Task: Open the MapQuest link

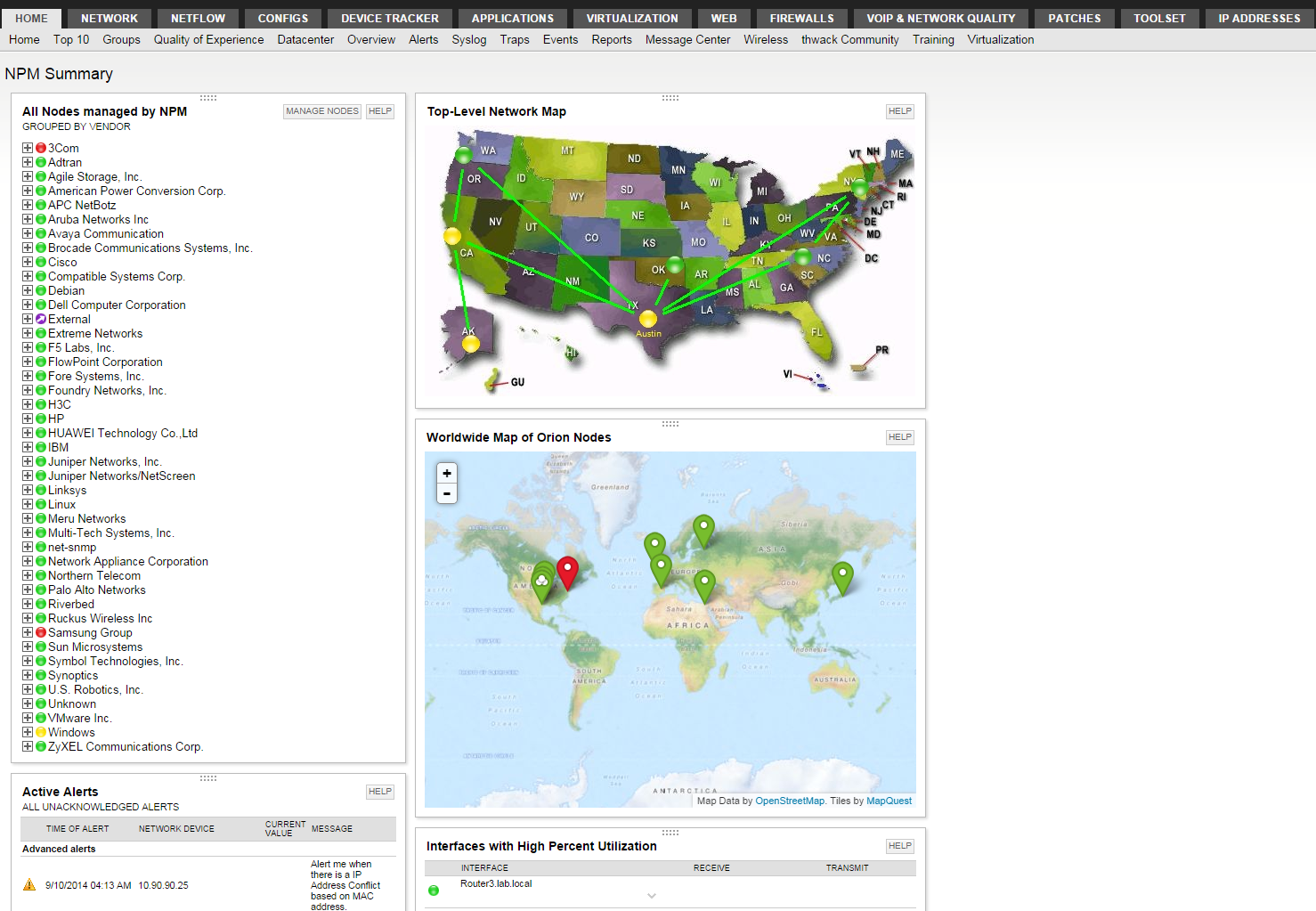Action: (x=890, y=801)
